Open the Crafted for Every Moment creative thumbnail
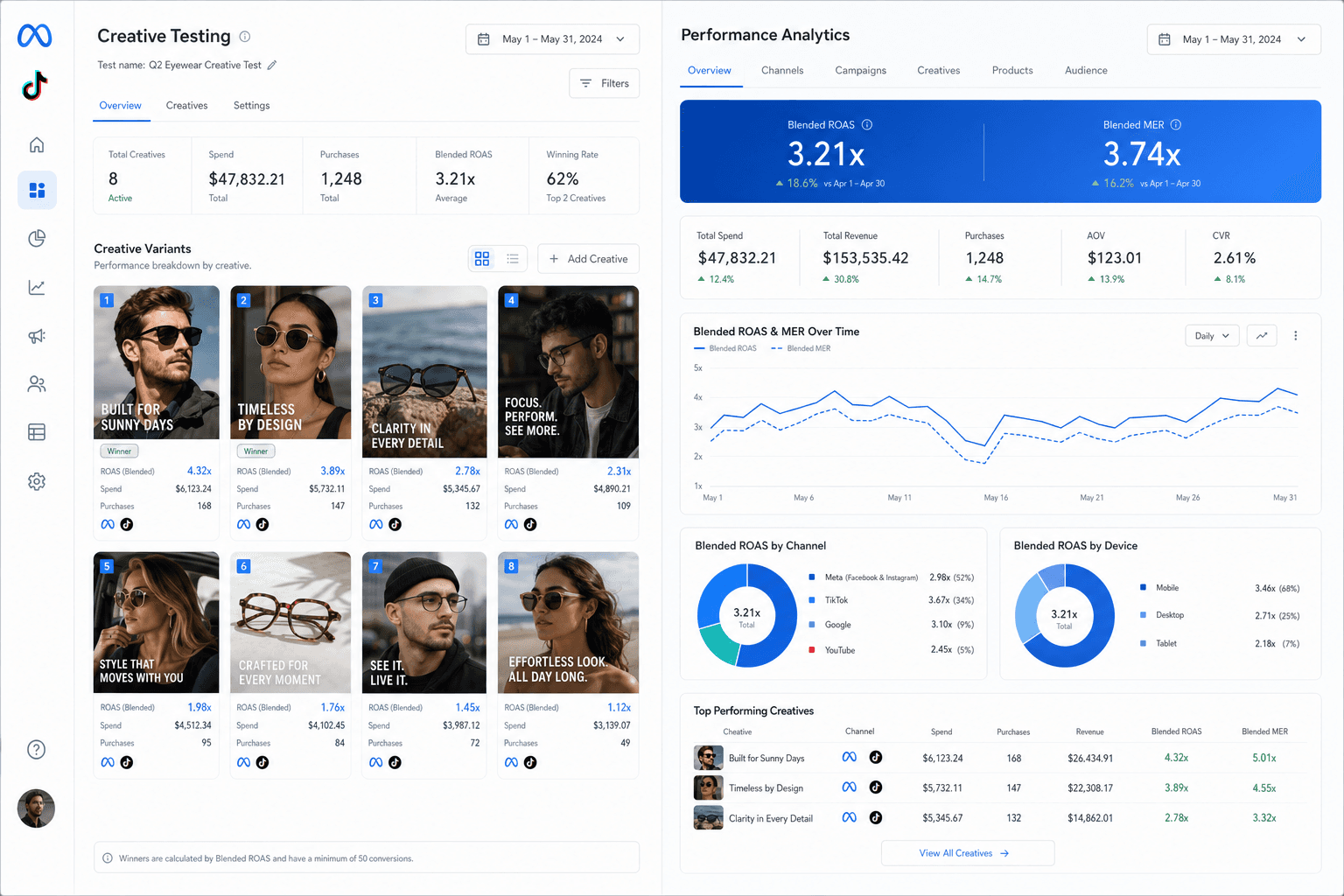Screen dimensions: 1344x896 [x=290, y=623]
